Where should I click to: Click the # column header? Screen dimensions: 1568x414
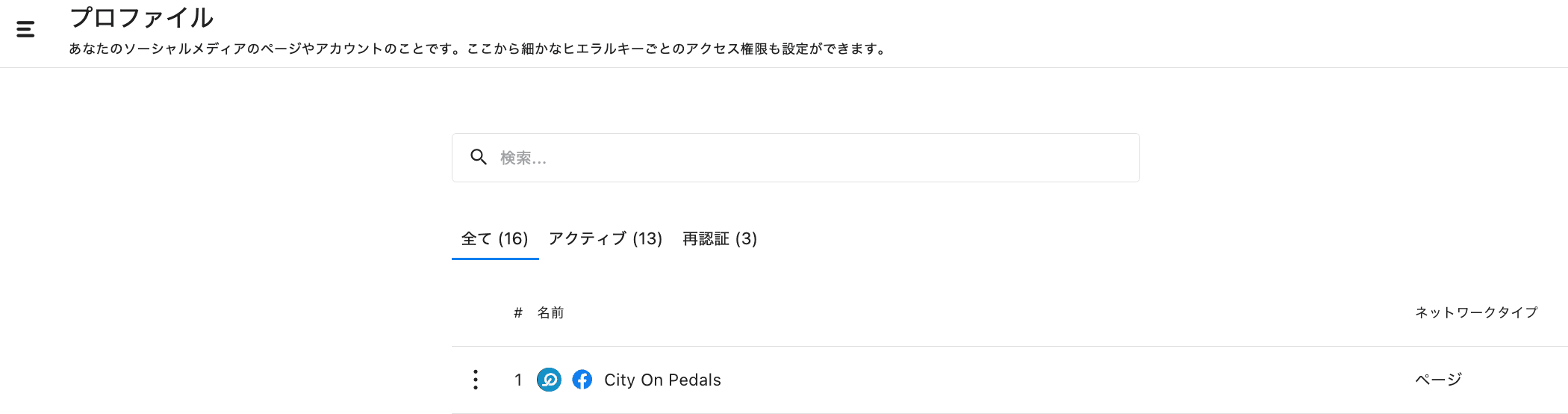tap(517, 312)
